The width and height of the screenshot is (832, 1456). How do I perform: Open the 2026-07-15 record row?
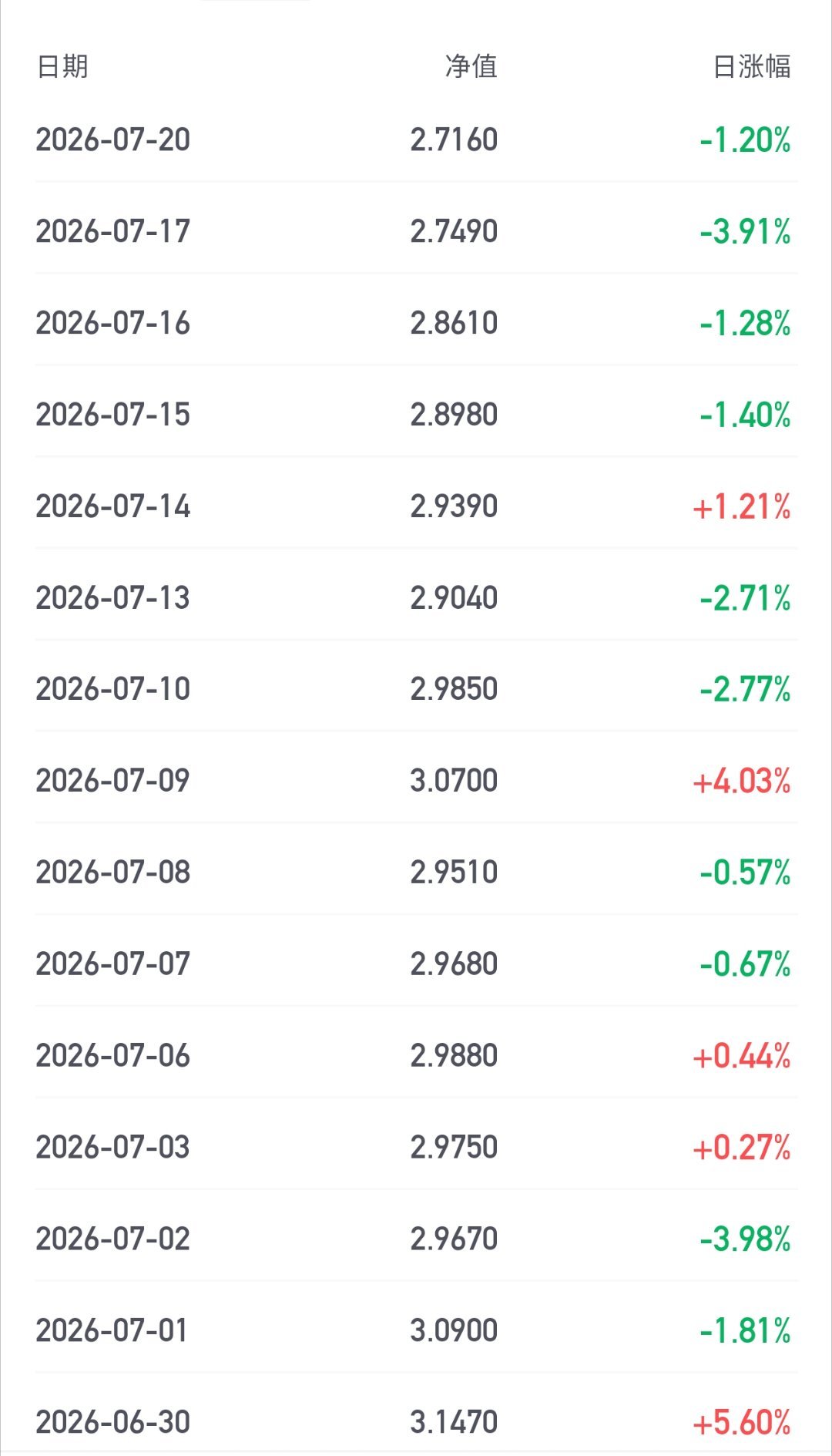[416, 415]
